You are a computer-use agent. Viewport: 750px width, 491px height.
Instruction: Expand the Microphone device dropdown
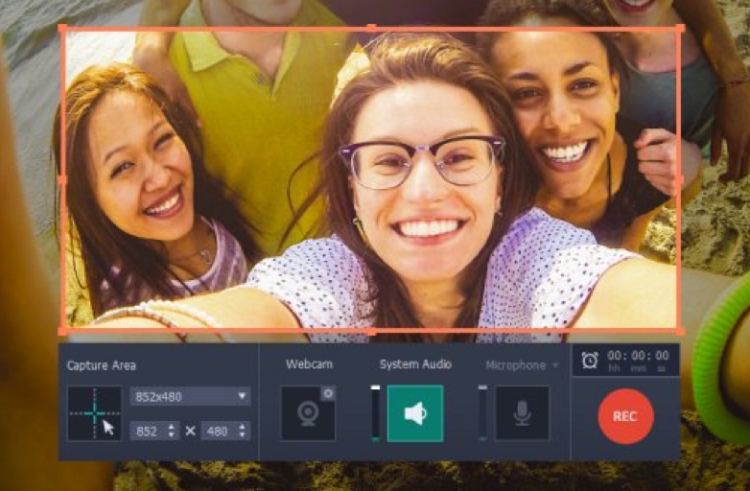(x=555, y=365)
